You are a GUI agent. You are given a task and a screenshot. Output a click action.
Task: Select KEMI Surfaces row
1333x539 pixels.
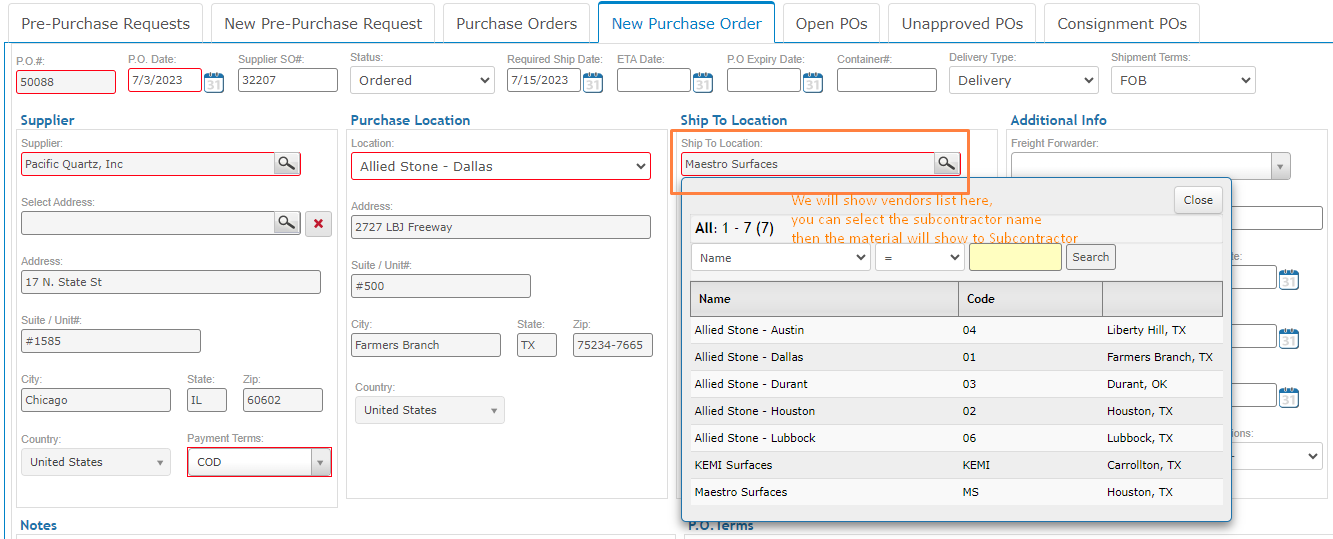click(x=956, y=465)
